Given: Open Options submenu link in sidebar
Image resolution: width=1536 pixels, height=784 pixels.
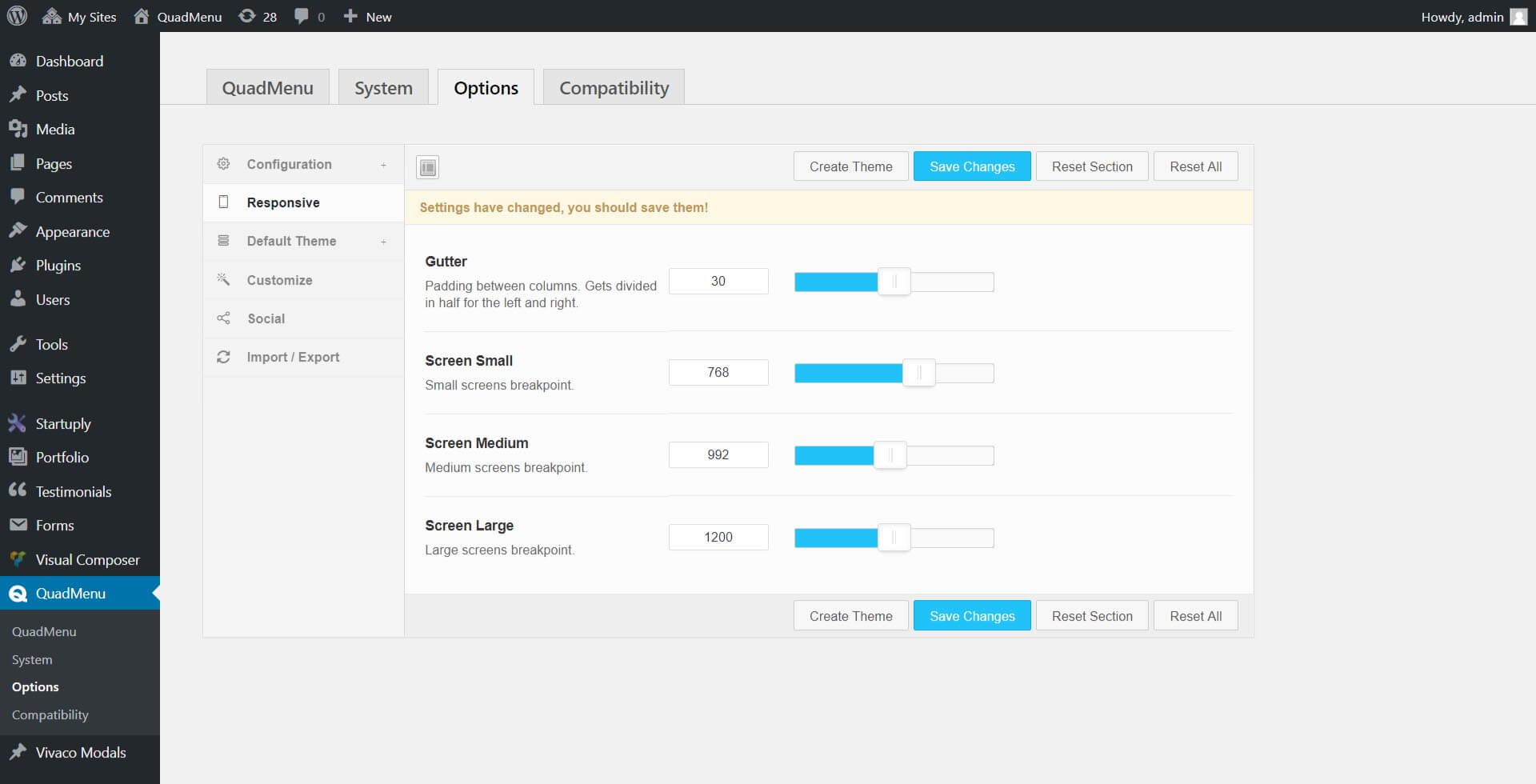Looking at the screenshot, I should click(35, 687).
